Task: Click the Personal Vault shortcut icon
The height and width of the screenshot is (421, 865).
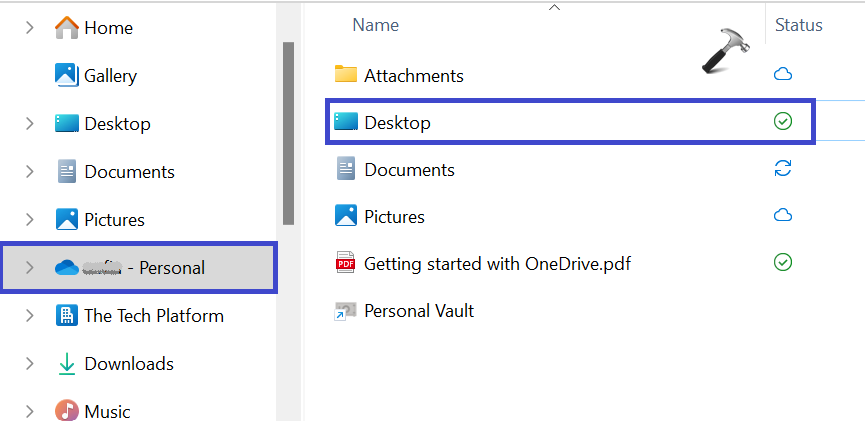Action: [346, 311]
